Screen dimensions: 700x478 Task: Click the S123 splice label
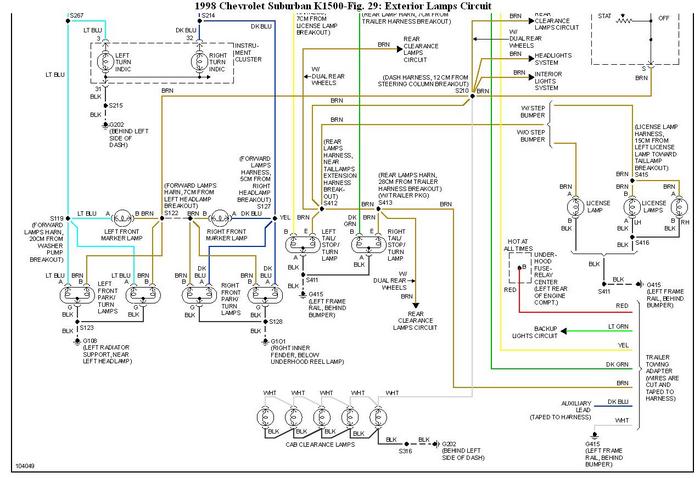[x=87, y=328]
